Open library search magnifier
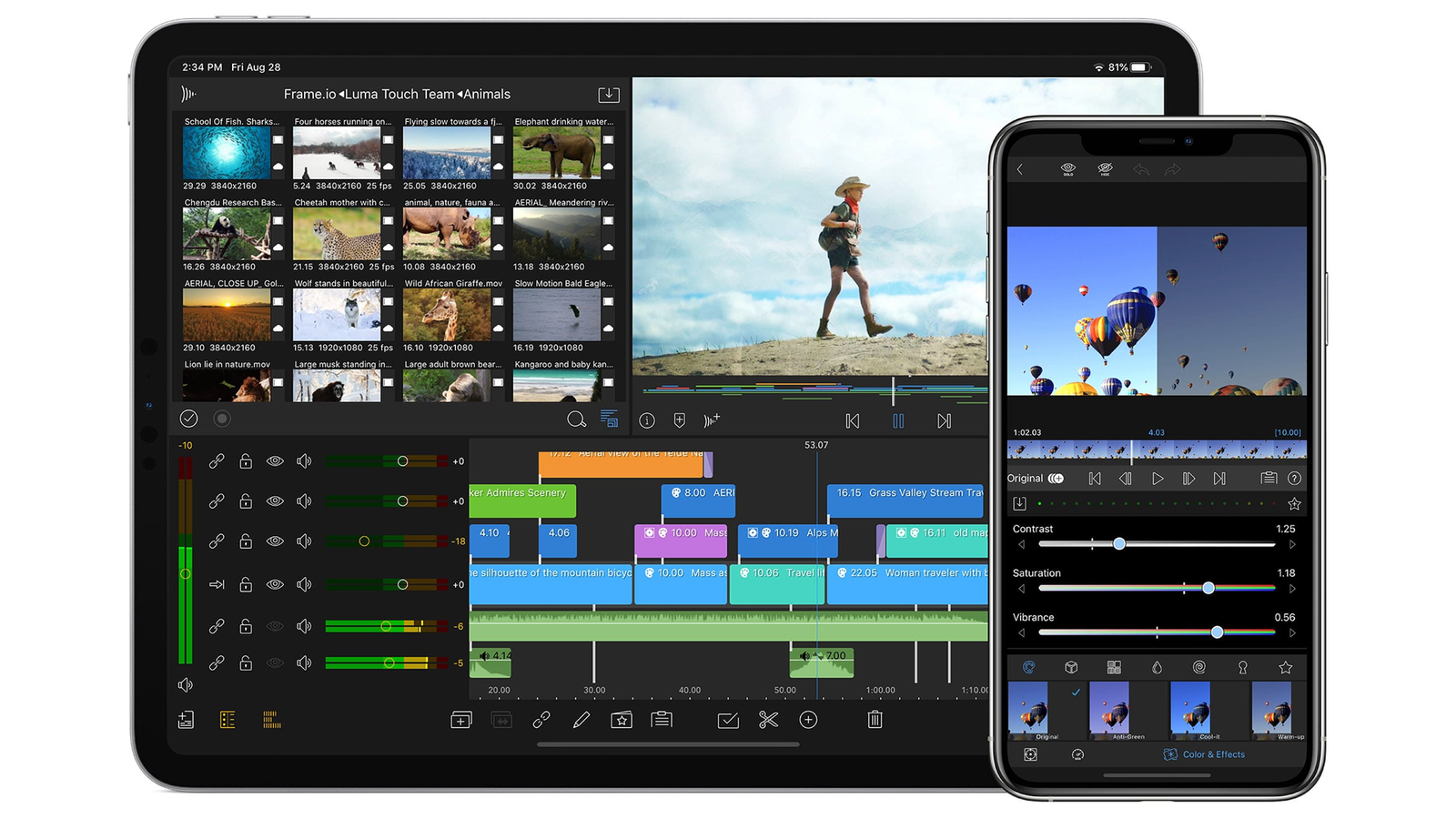This screenshot has height=819, width=1456. coord(576,420)
